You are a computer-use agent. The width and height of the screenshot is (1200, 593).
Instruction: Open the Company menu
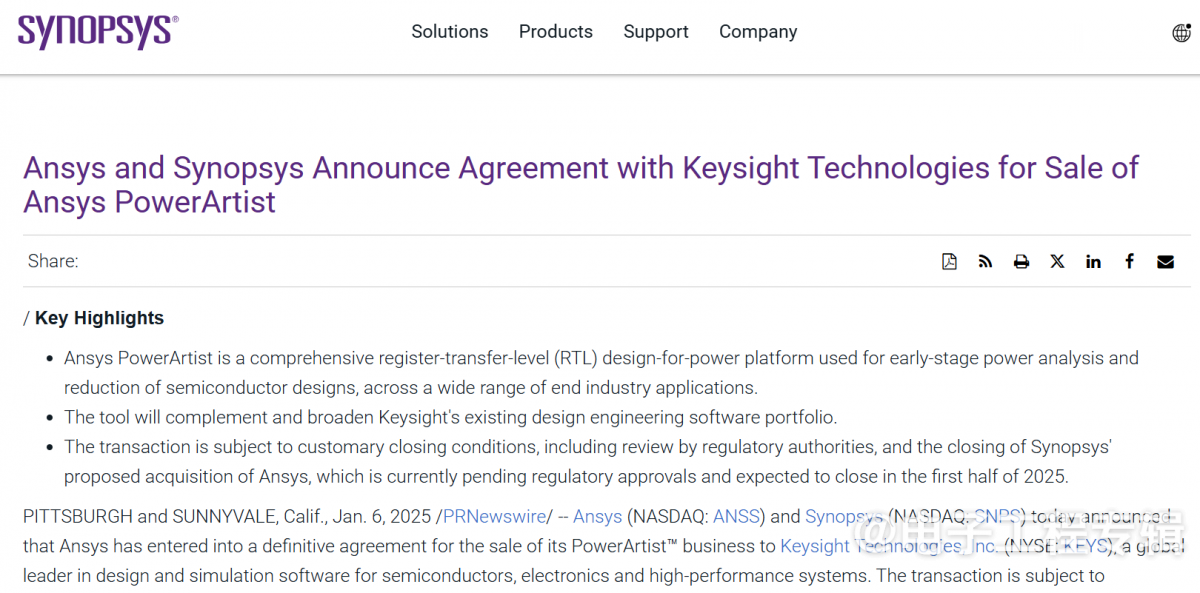758,32
